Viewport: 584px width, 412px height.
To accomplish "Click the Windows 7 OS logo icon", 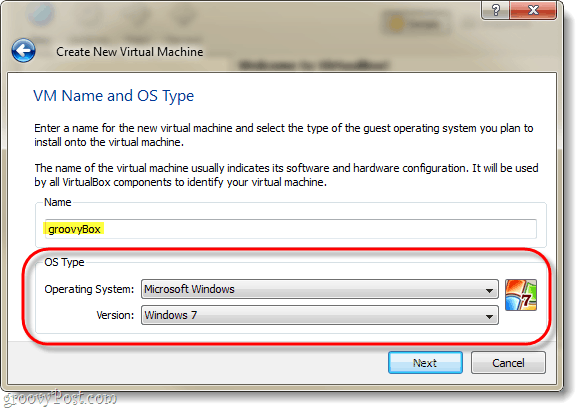I will click(x=521, y=295).
